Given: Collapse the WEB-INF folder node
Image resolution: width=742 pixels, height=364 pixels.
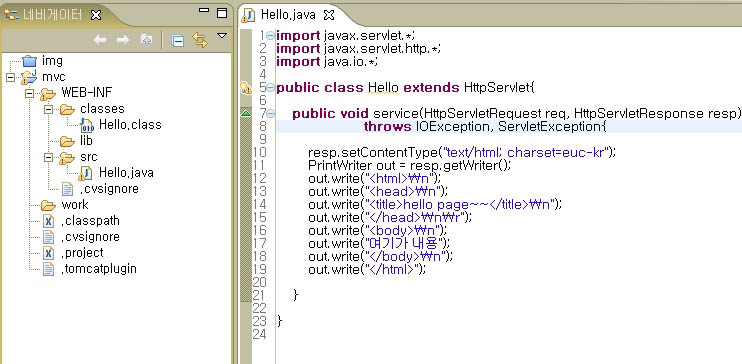Looking at the screenshot, I should (29, 93).
